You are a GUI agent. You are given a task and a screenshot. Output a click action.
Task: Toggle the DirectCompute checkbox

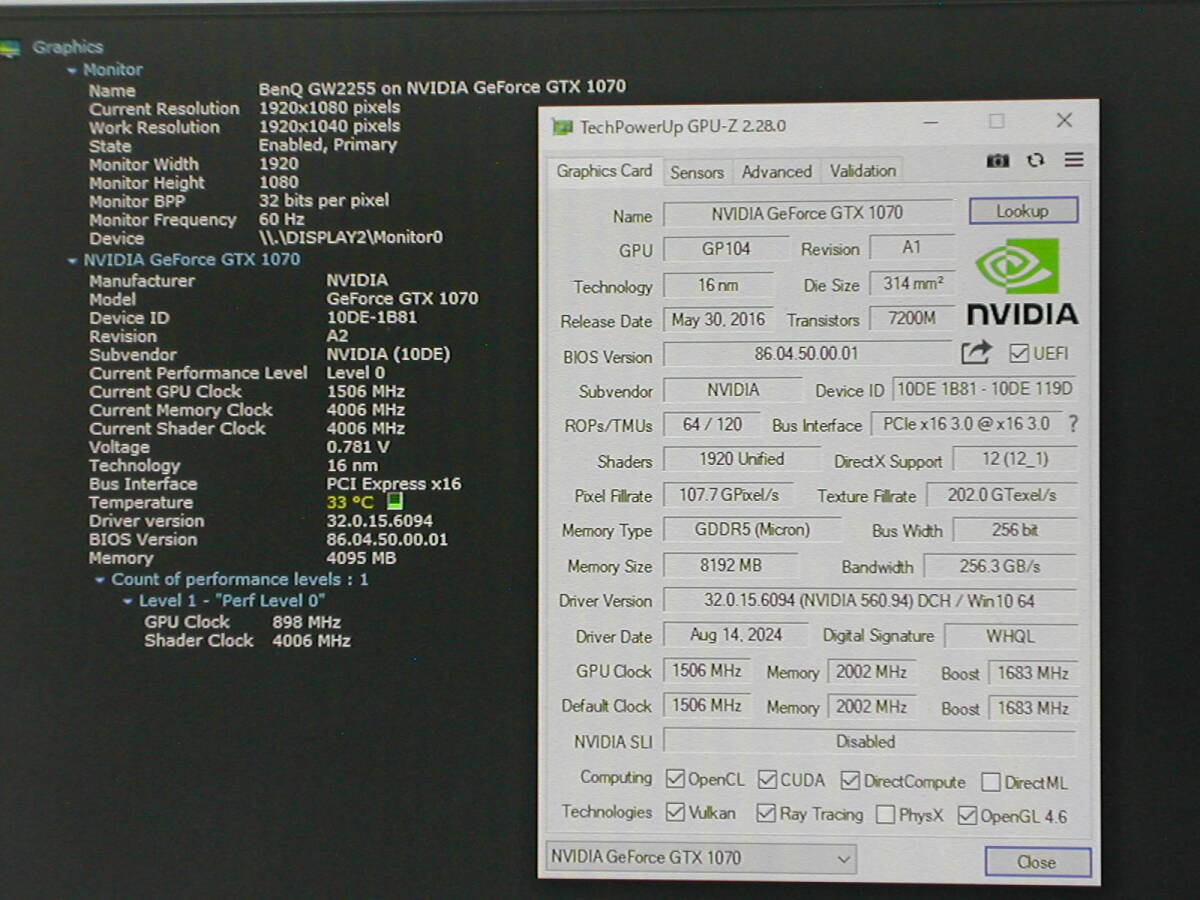[850, 780]
